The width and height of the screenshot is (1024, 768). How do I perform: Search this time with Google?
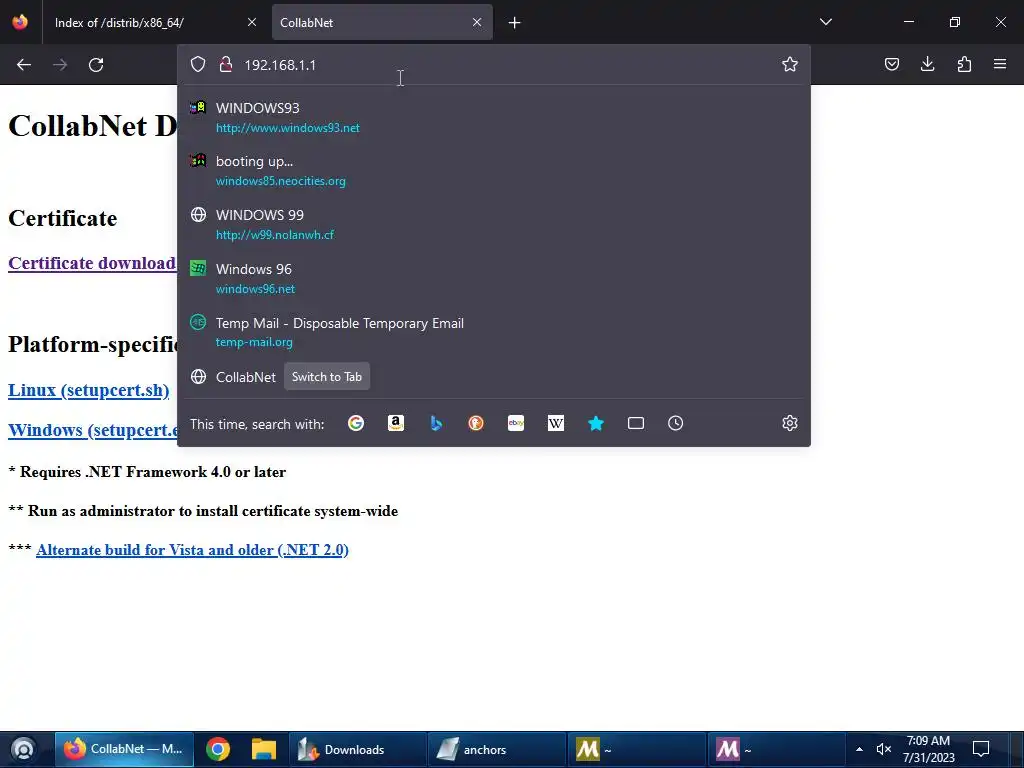[356, 423]
